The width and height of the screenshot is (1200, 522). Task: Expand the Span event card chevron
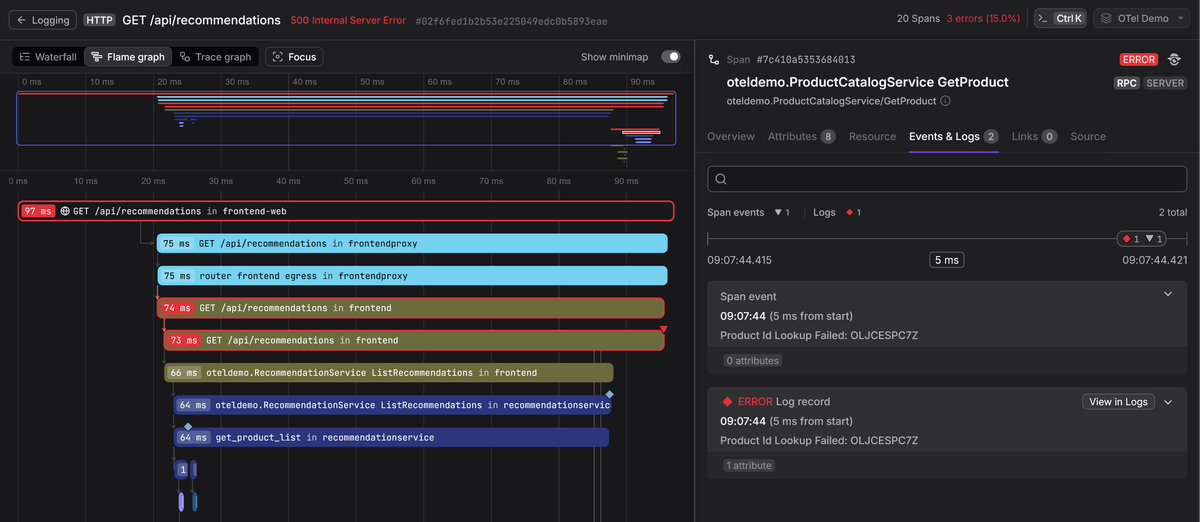(x=1168, y=294)
